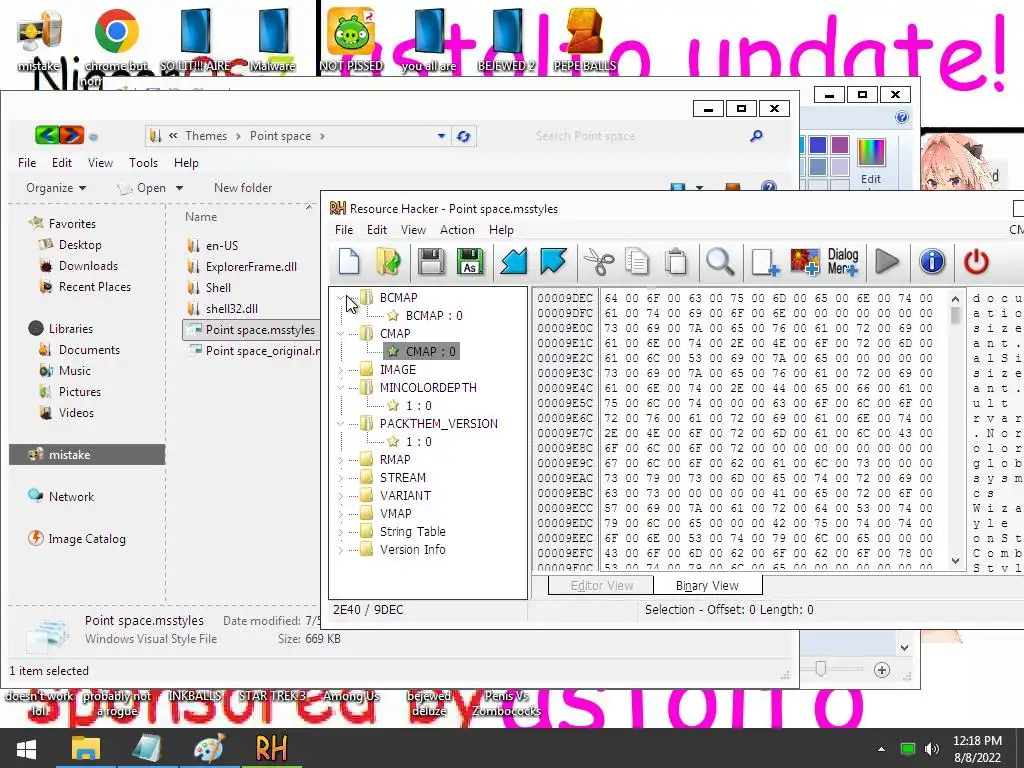The image size is (1024, 768).
Task: Open the Organize dropdown in Explorer
Action: coord(56,188)
